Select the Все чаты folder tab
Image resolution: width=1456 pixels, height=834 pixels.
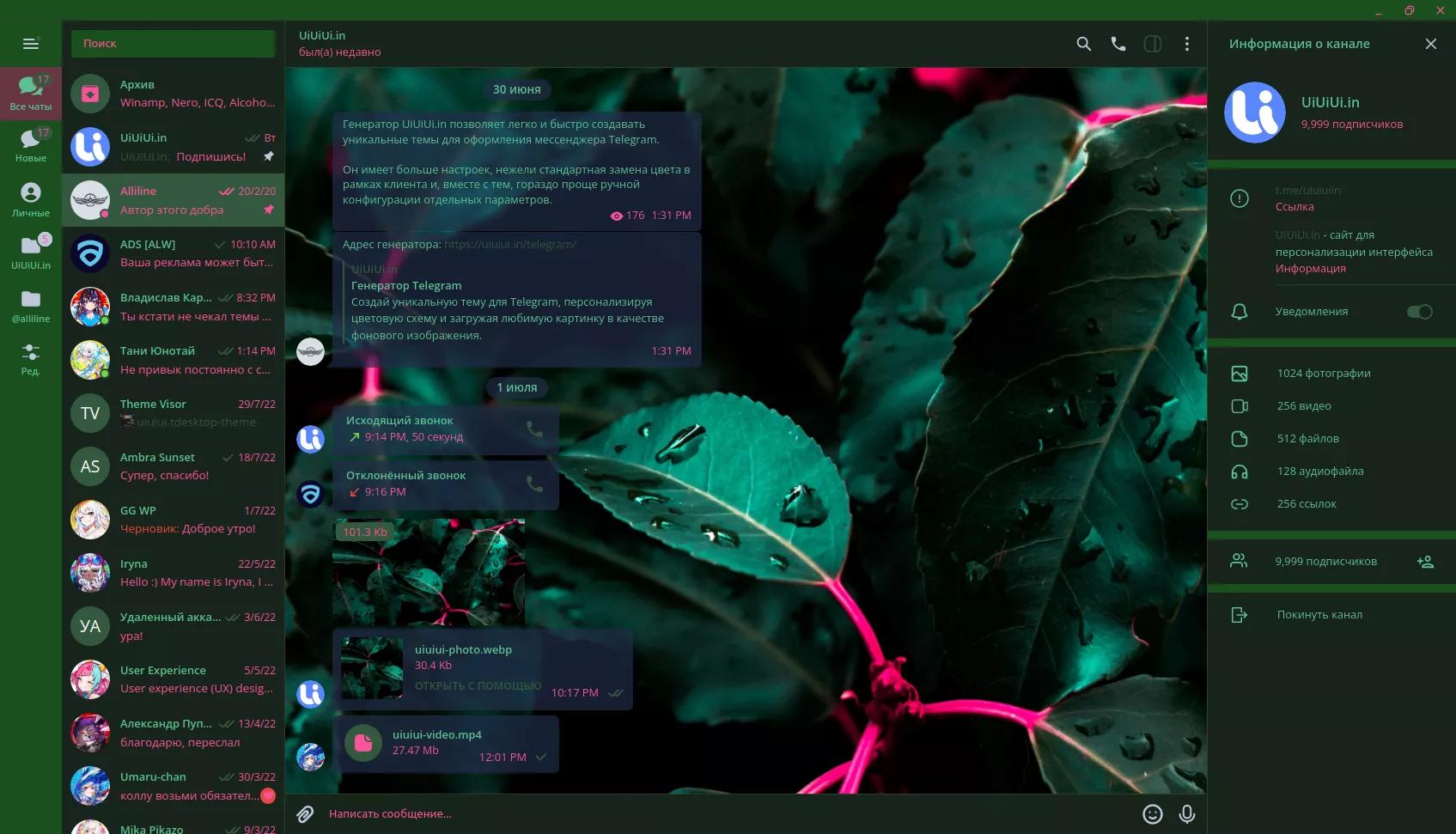31,93
